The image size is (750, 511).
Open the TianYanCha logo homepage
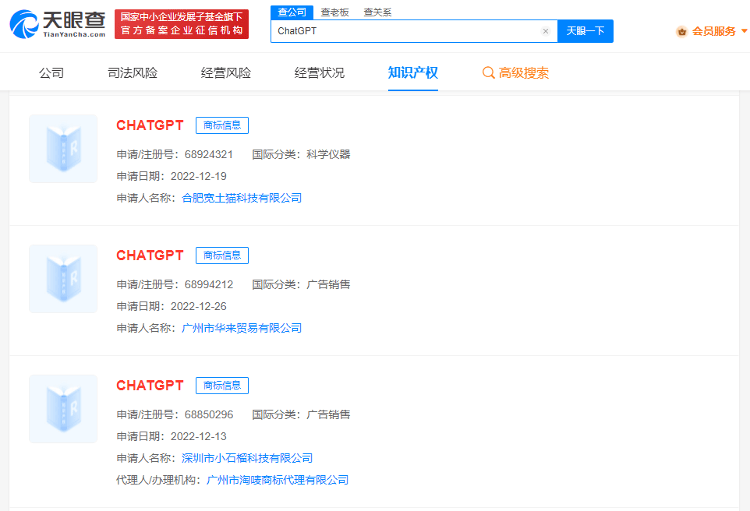coord(57,24)
